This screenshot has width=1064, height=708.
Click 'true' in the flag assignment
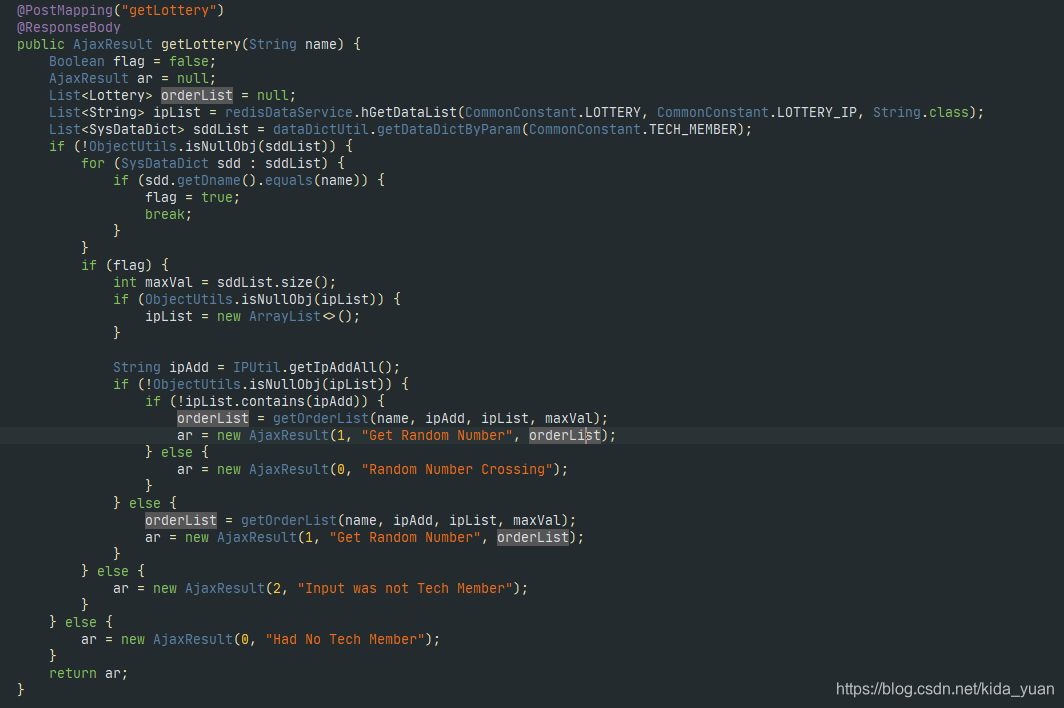tap(216, 197)
